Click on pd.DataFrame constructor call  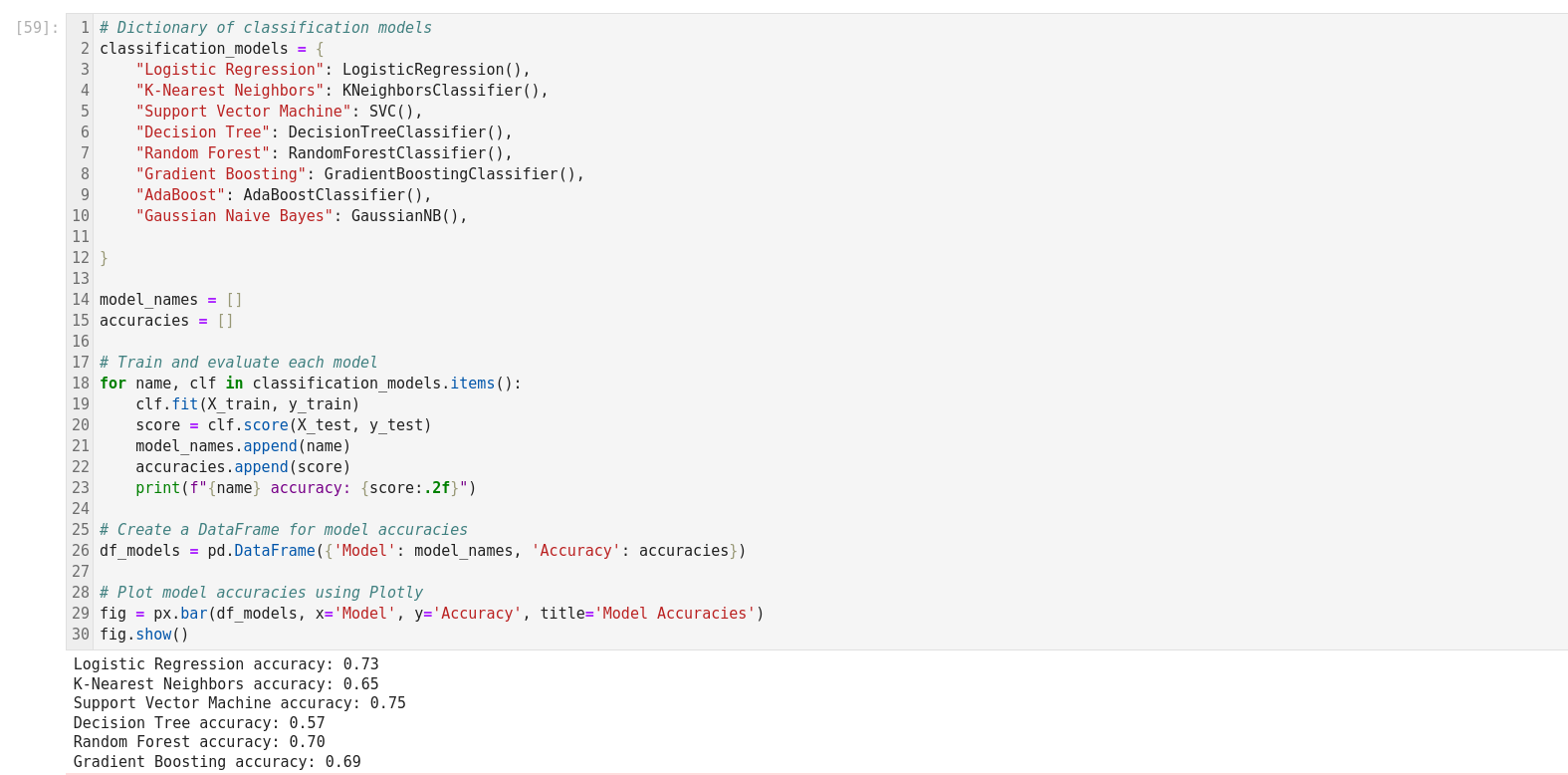261,551
